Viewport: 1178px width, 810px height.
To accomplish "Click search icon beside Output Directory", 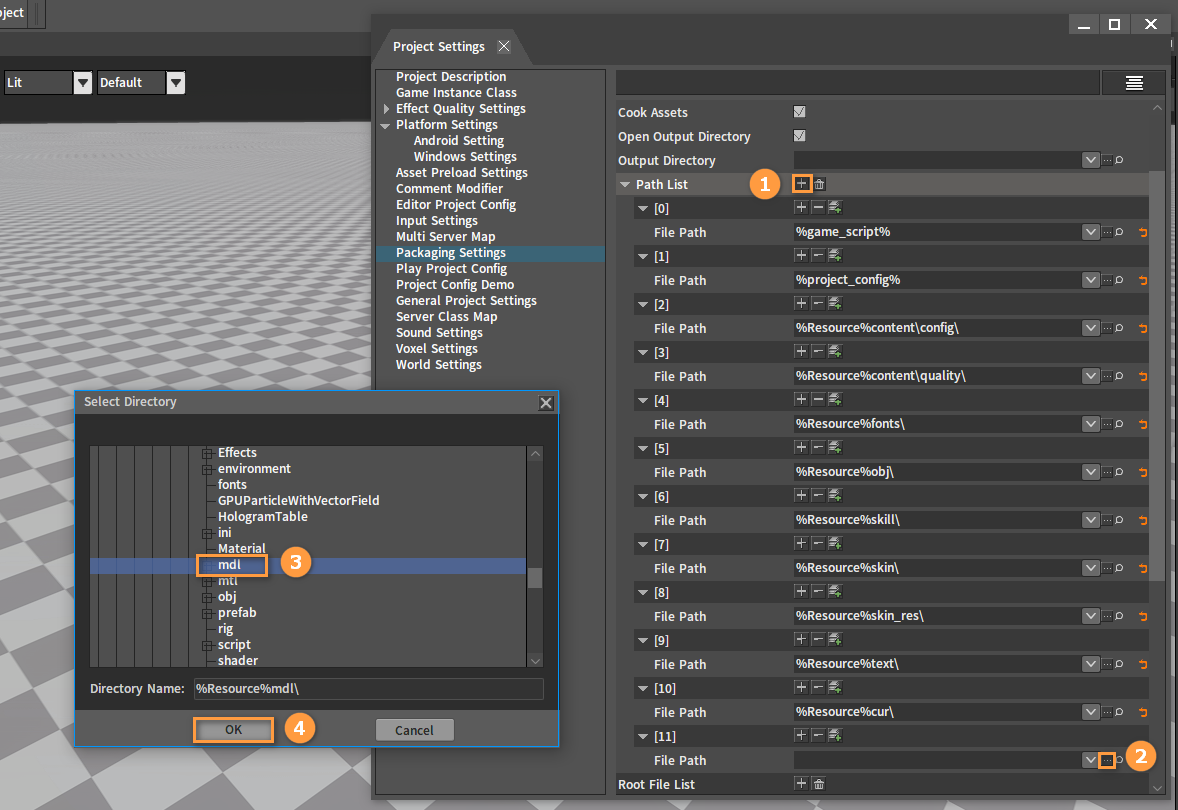I will (x=1119, y=160).
